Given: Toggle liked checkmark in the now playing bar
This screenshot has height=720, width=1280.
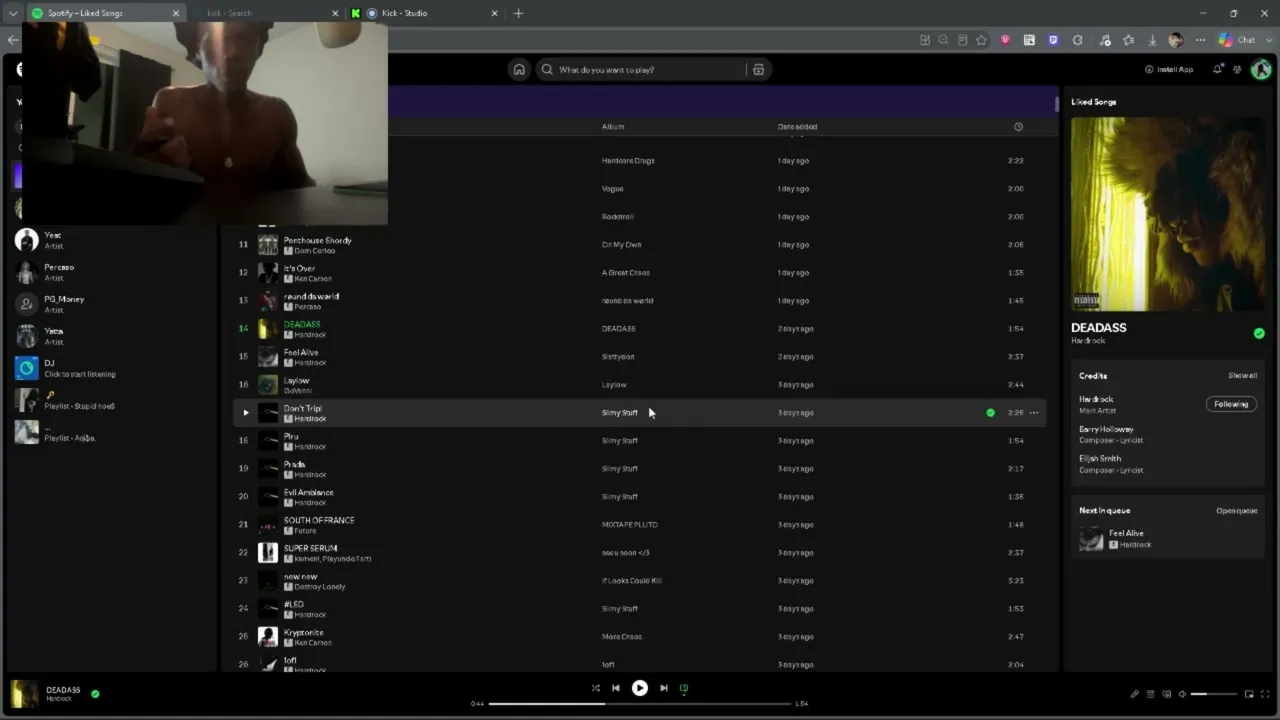Looking at the screenshot, I should [95, 693].
